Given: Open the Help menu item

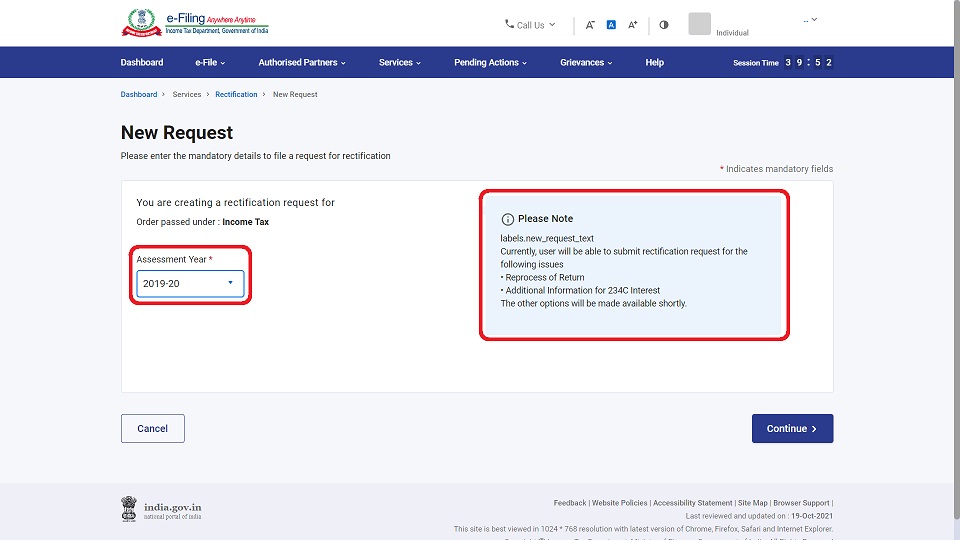Looking at the screenshot, I should [654, 62].
